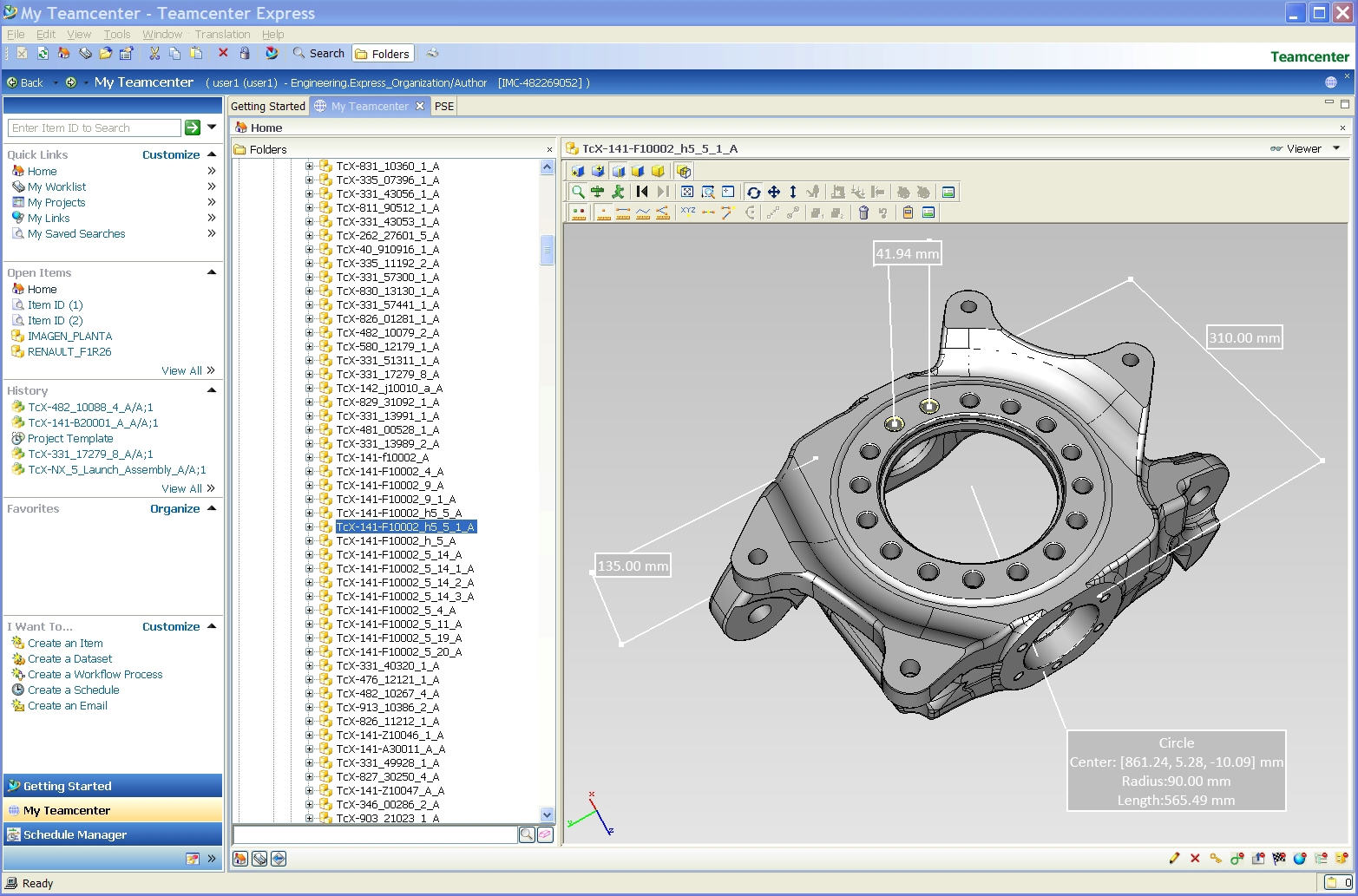Click Create a Workflow Process link

pos(95,674)
